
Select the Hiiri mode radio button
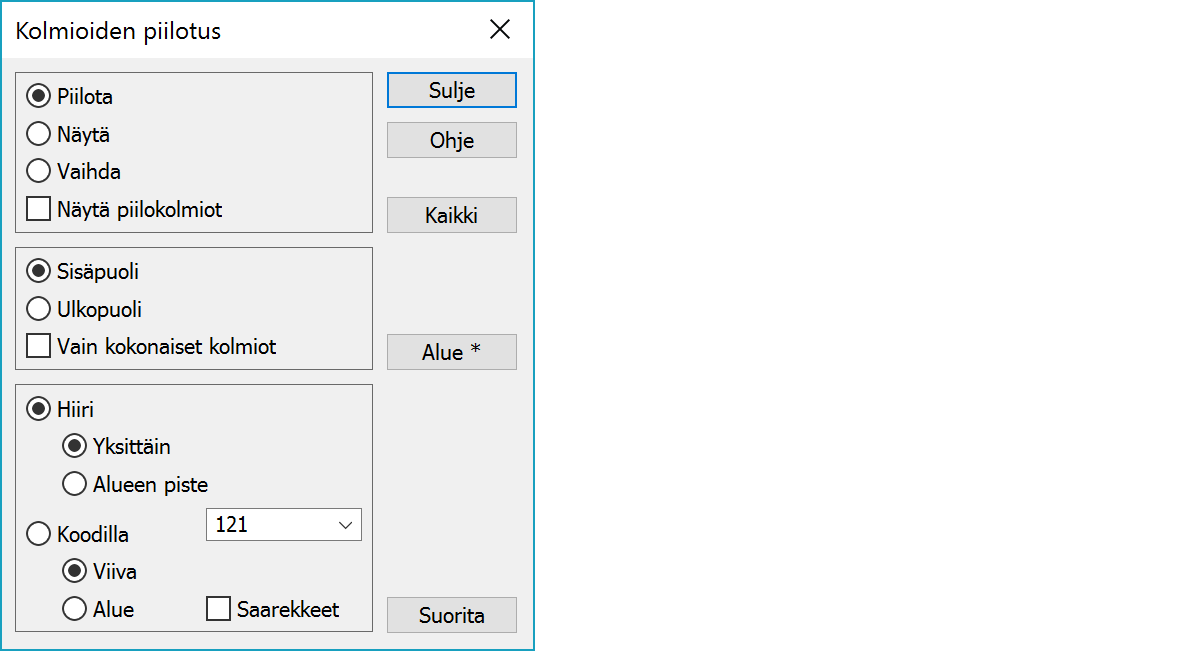[39, 409]
